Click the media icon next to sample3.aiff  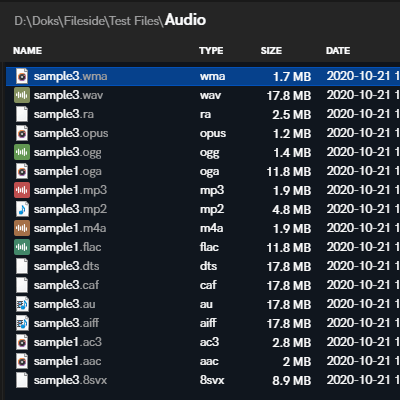(x=22, y=323)
